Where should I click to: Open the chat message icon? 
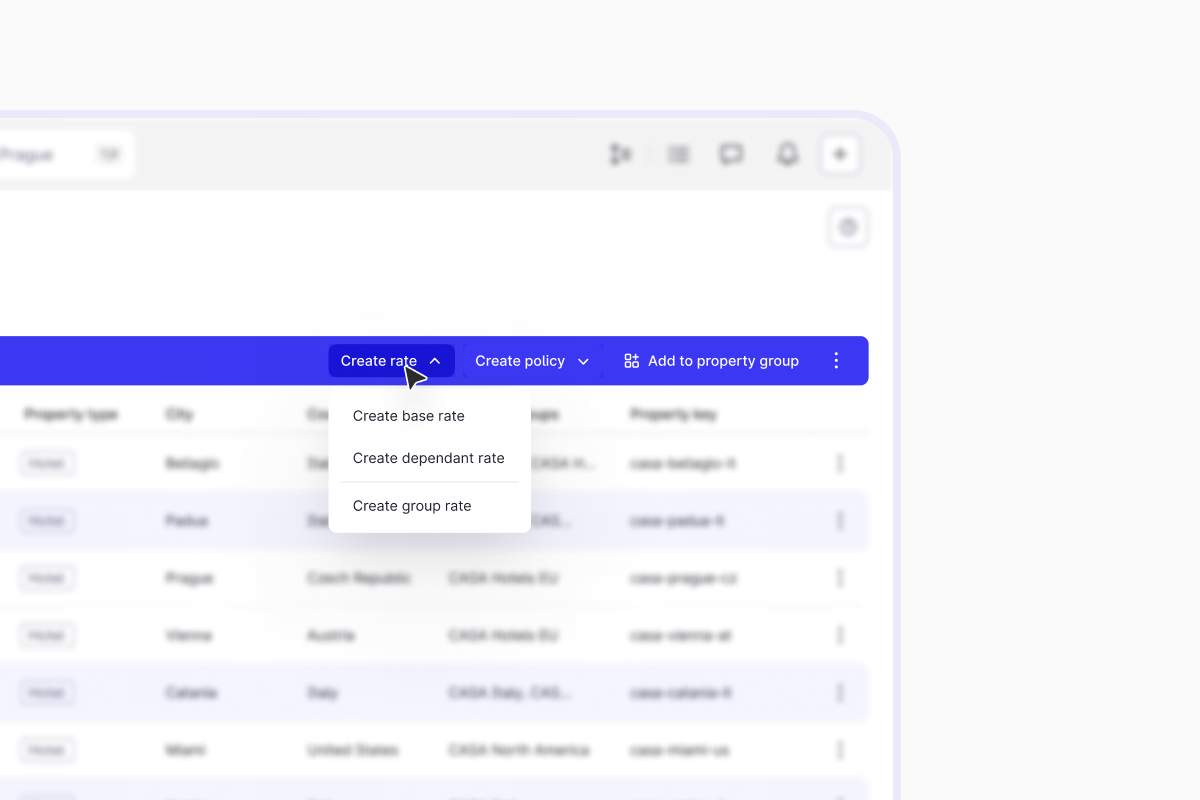click(x=732, y=154)
